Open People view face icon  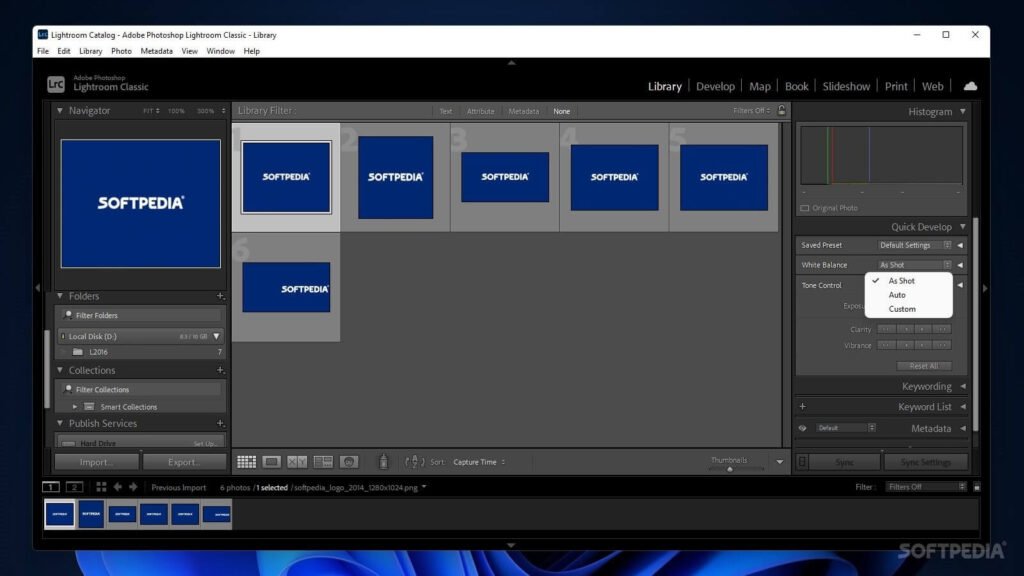point(349,462)
